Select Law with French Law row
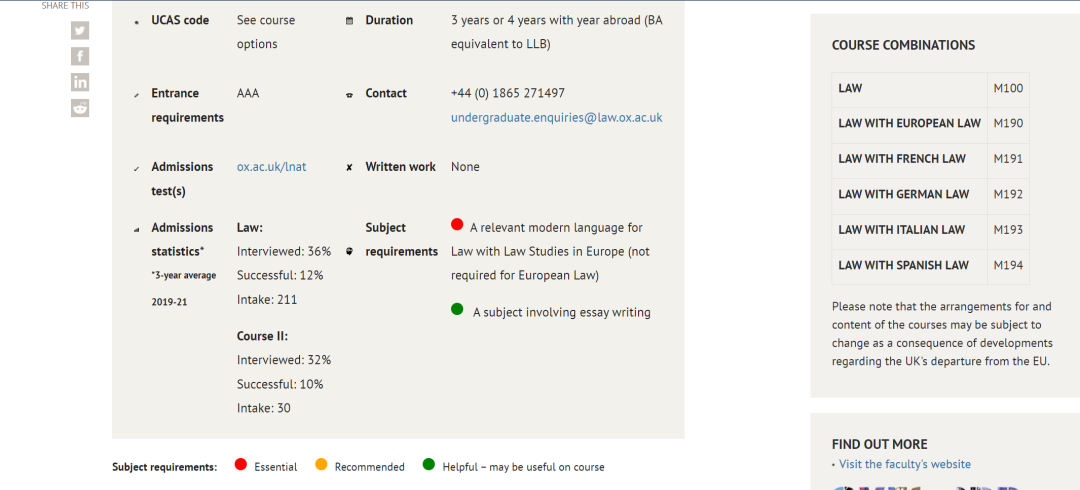The image size is (1080, 490). pos(931,160)
